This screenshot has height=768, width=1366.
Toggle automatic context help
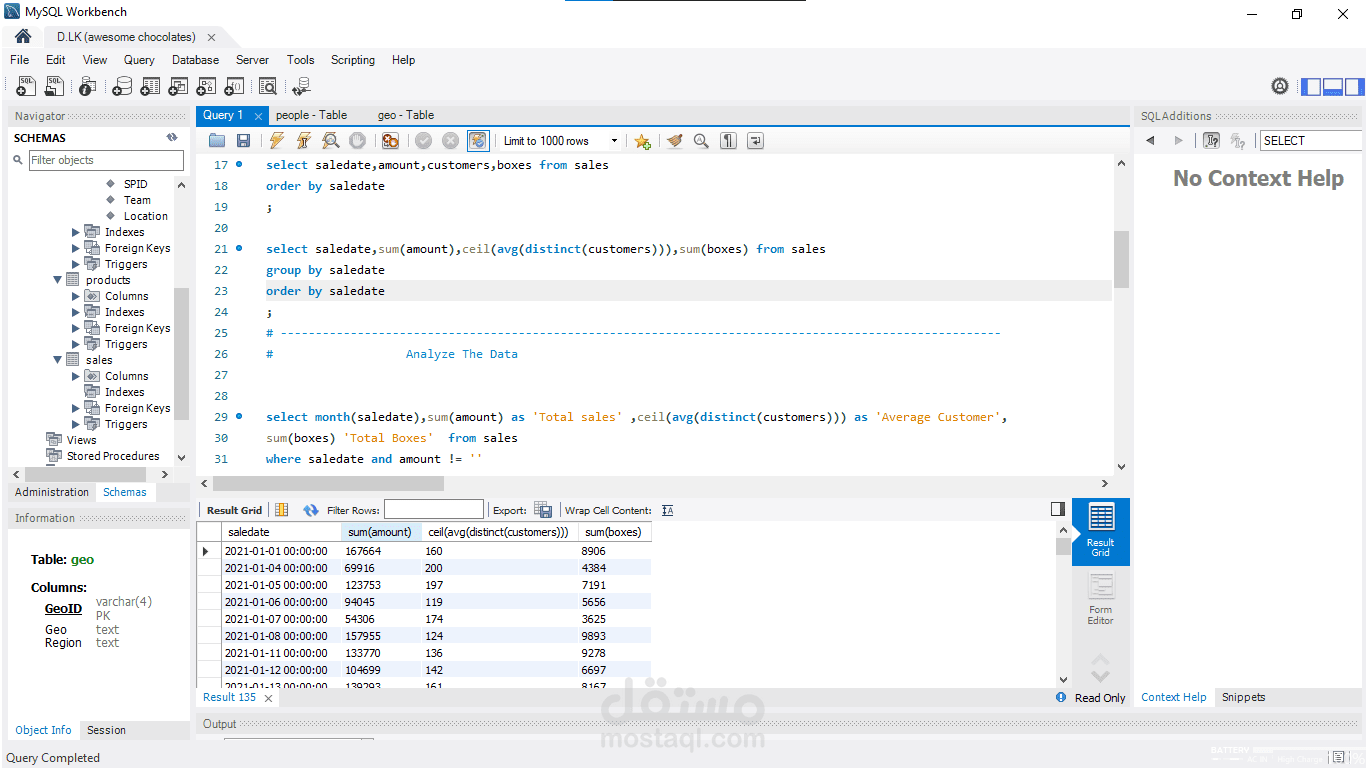point(1212,141)
